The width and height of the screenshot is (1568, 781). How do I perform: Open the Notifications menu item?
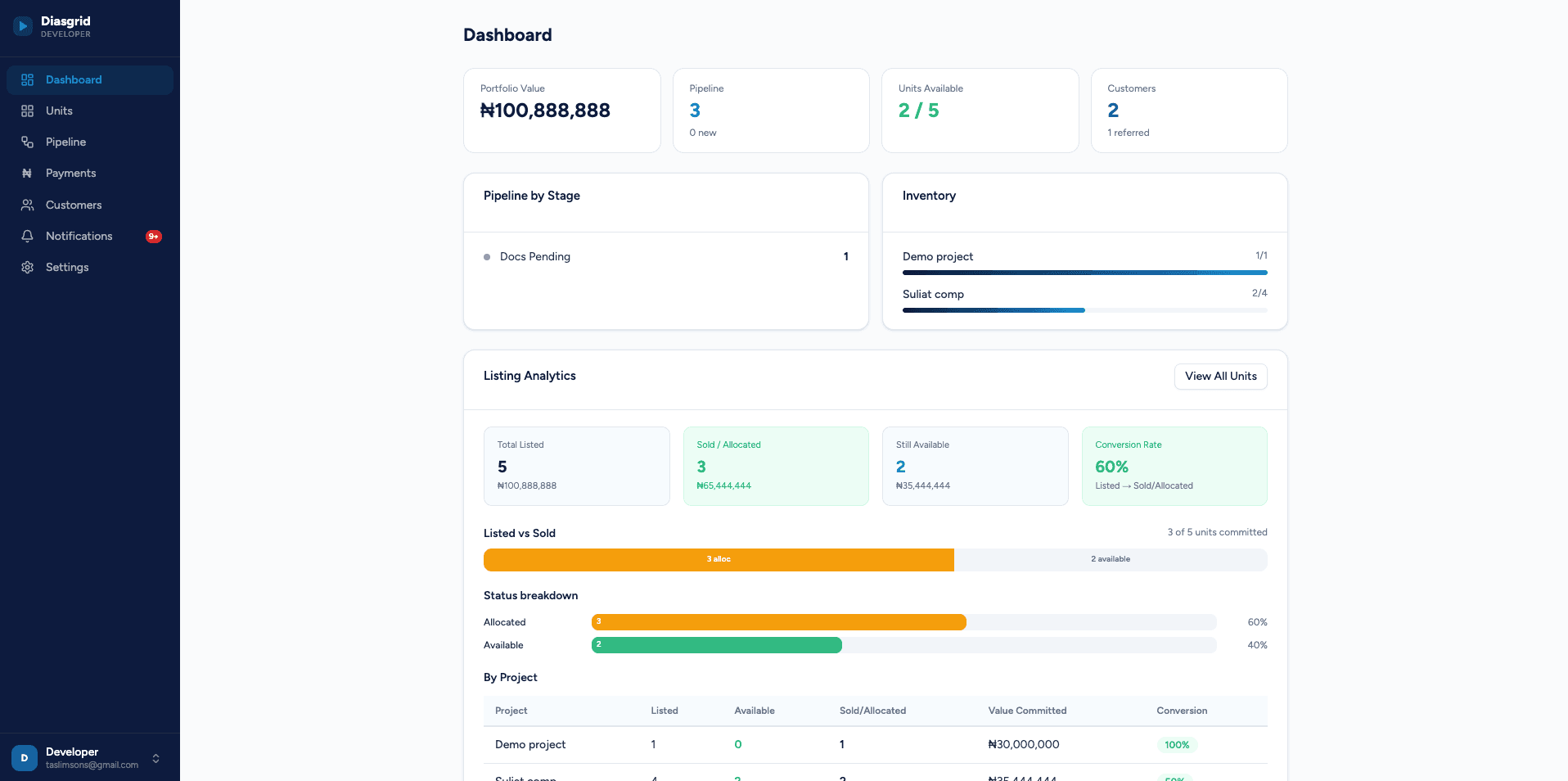[90, 236]
